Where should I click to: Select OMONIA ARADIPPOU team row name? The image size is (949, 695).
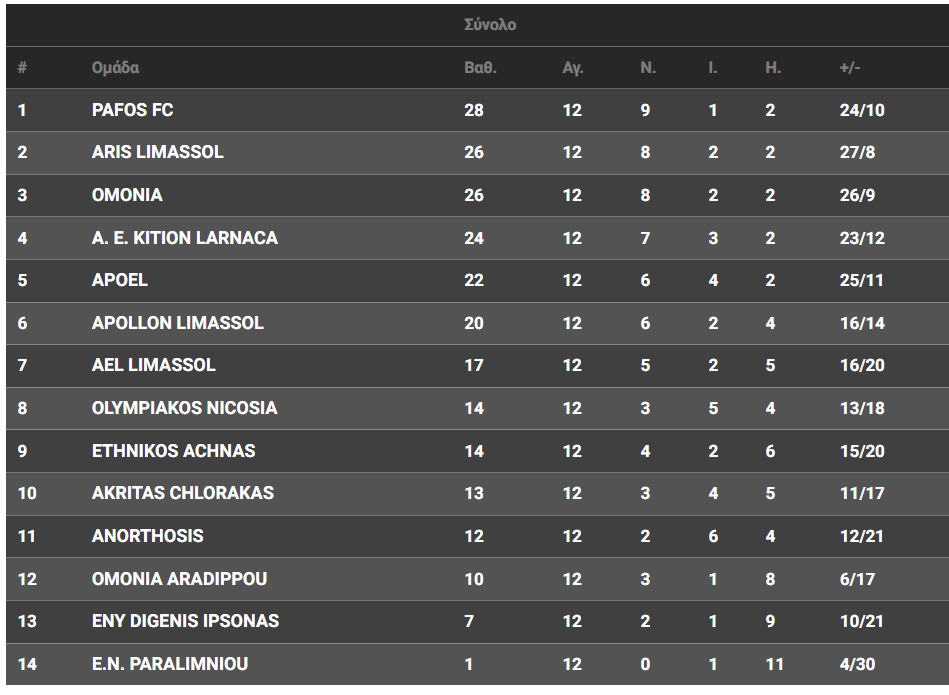pos(179,579)
